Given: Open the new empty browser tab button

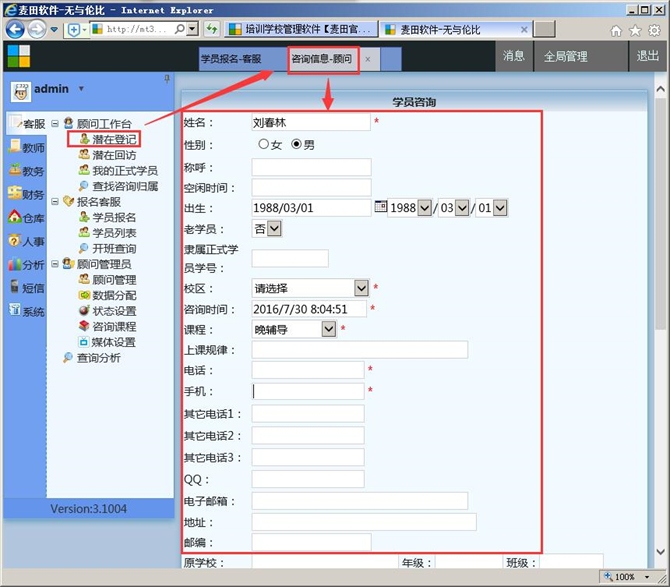Looking at the screenshot, I should pos(544,29).
